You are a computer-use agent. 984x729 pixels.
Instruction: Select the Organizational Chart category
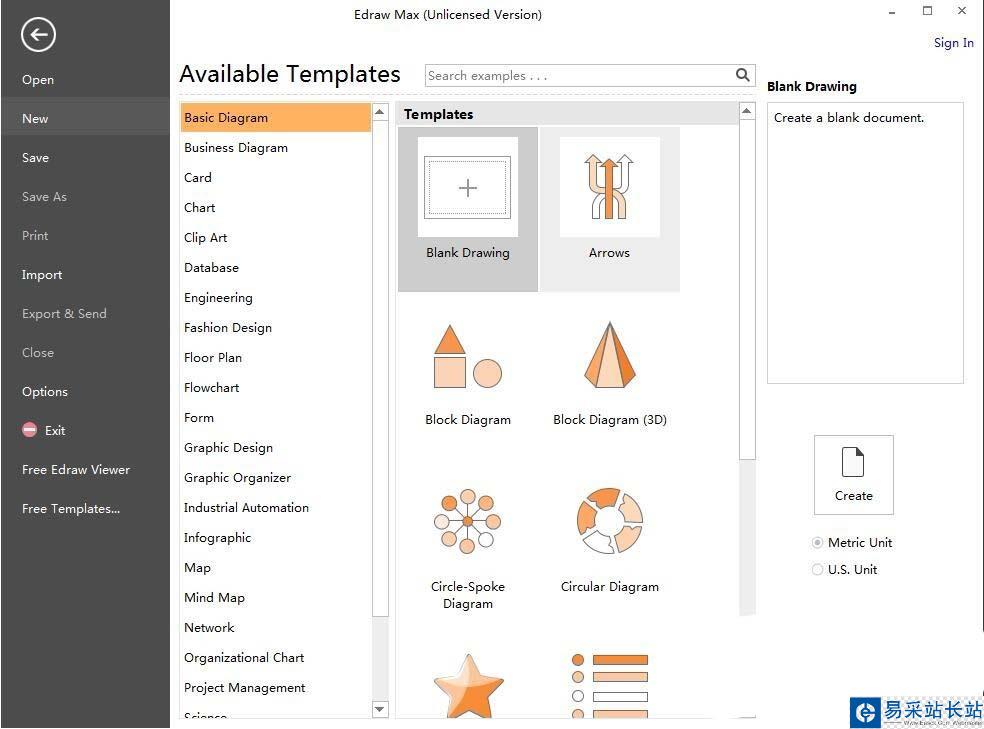point(275,657)
